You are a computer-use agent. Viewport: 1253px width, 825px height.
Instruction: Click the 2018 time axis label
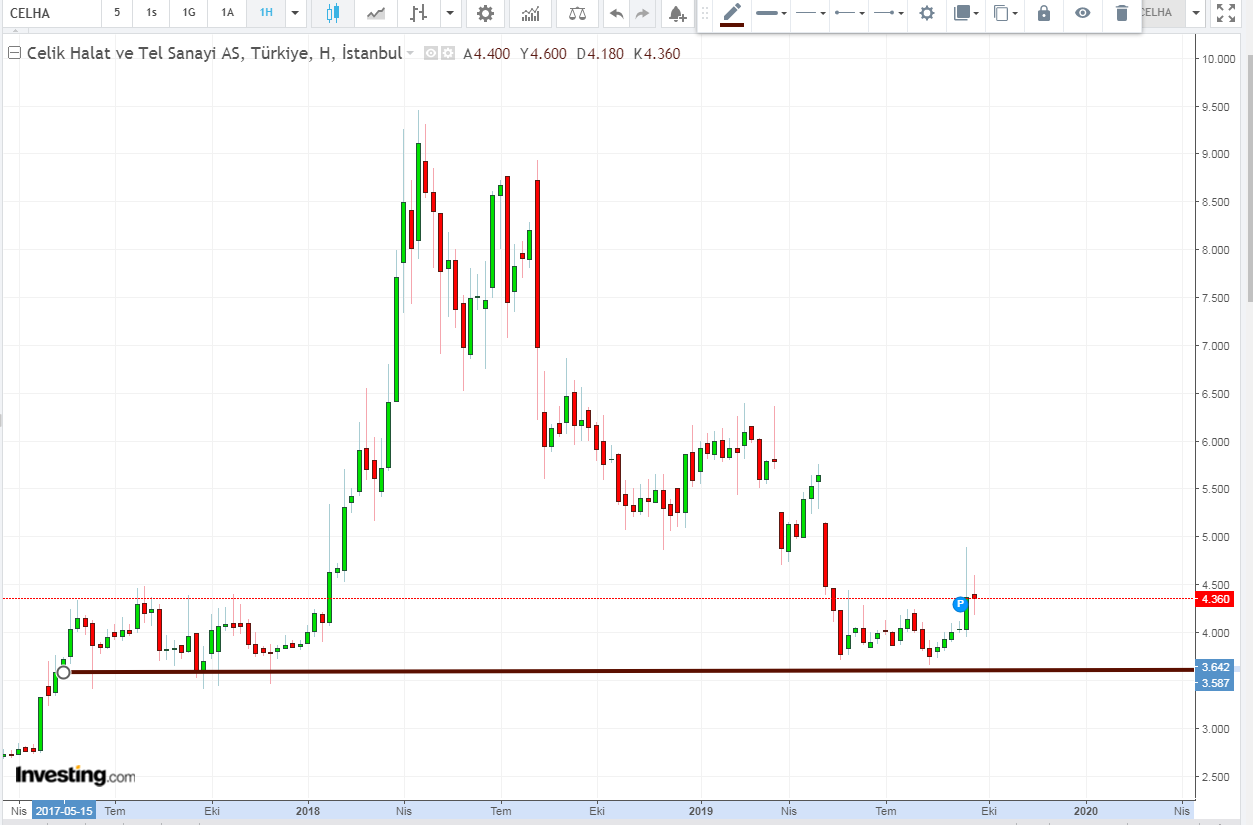point(308,810)
